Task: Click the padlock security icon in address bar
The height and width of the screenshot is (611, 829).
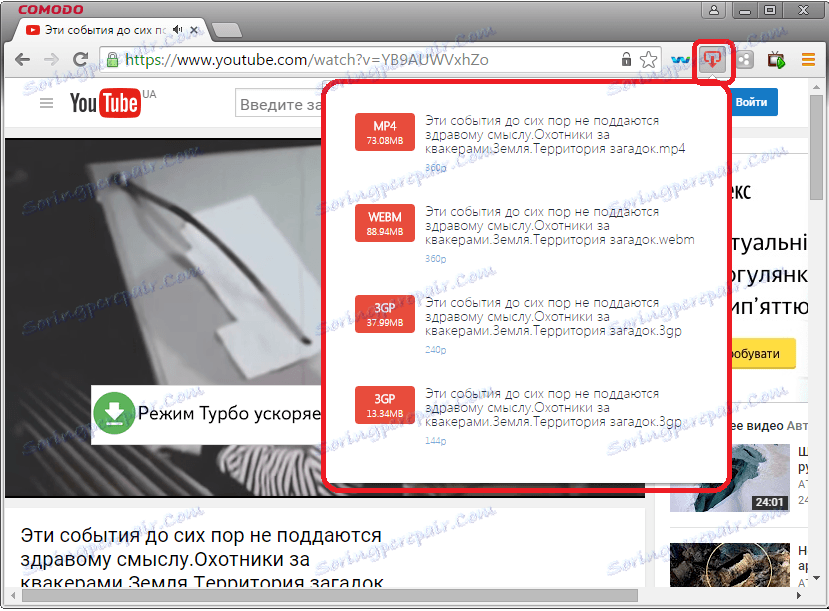Action: tap(113, 59)
